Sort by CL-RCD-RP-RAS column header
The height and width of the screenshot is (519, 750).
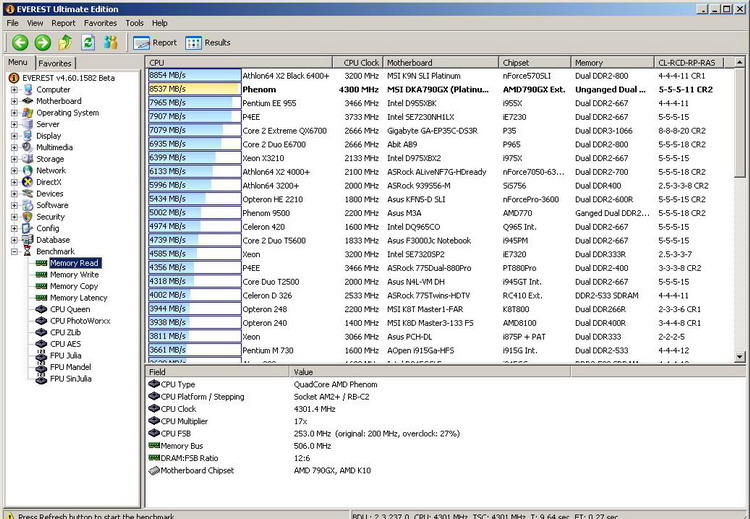[689, 62]
